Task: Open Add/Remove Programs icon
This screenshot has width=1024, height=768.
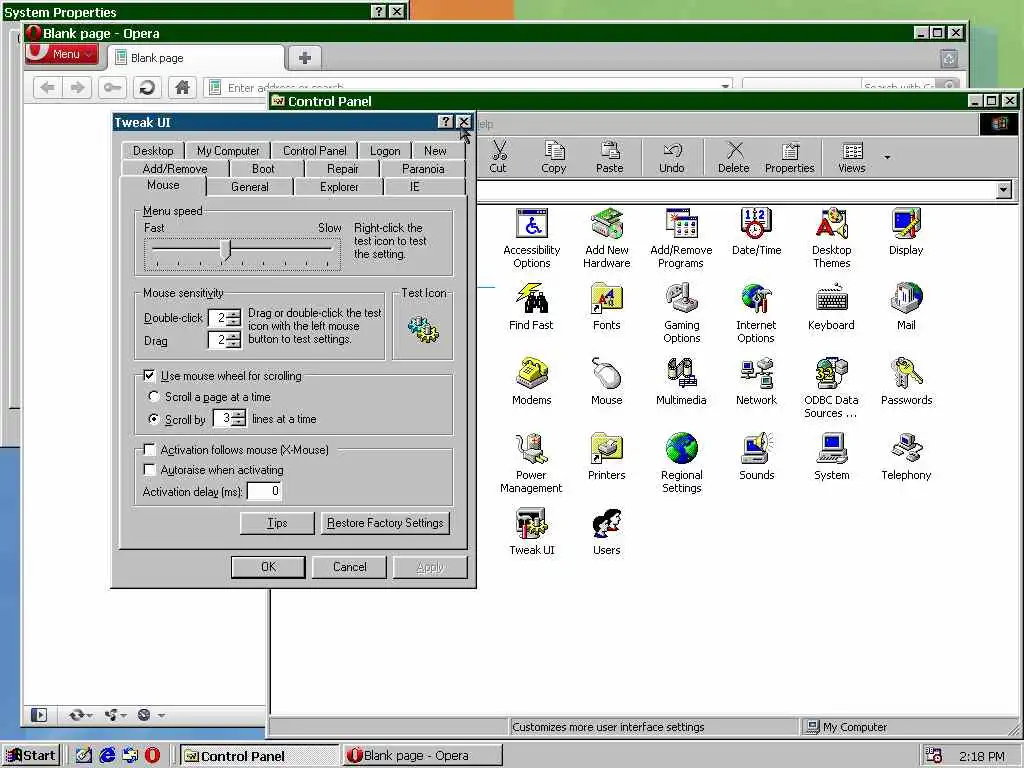Action: (x=681, y=238)
